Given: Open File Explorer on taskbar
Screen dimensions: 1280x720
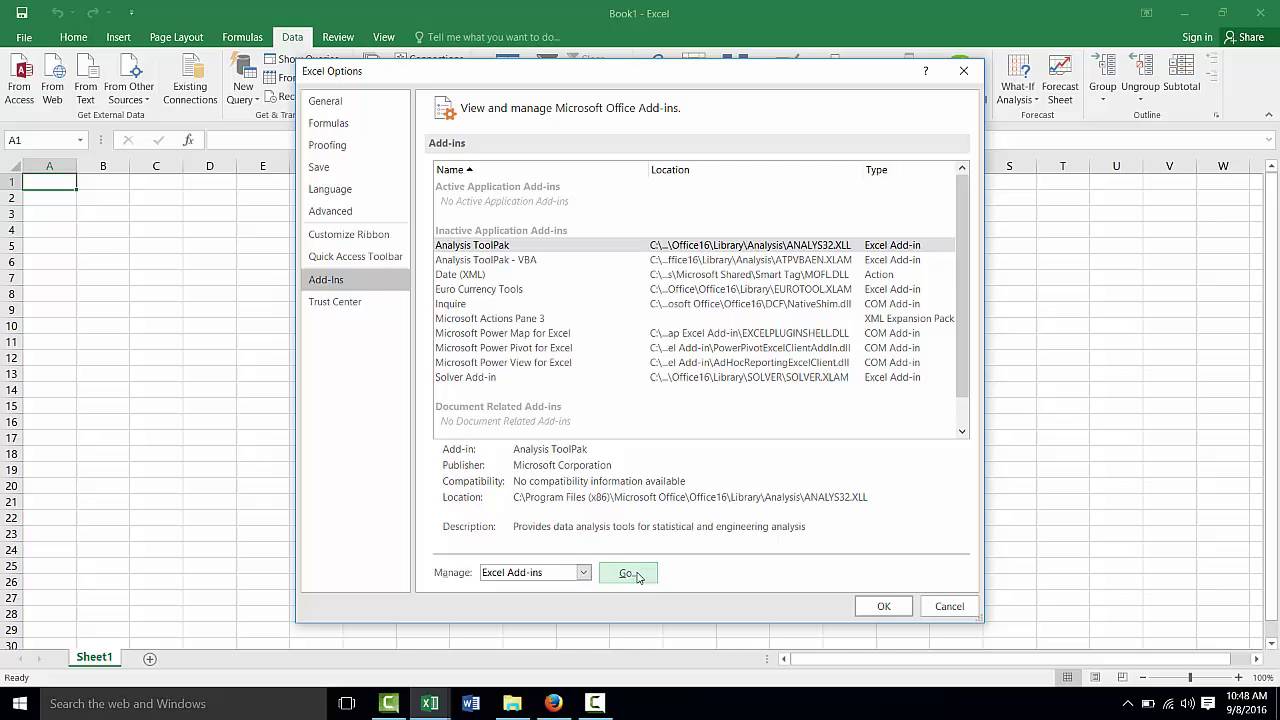Looking at the screenshot, I should (x=512, y=703).
